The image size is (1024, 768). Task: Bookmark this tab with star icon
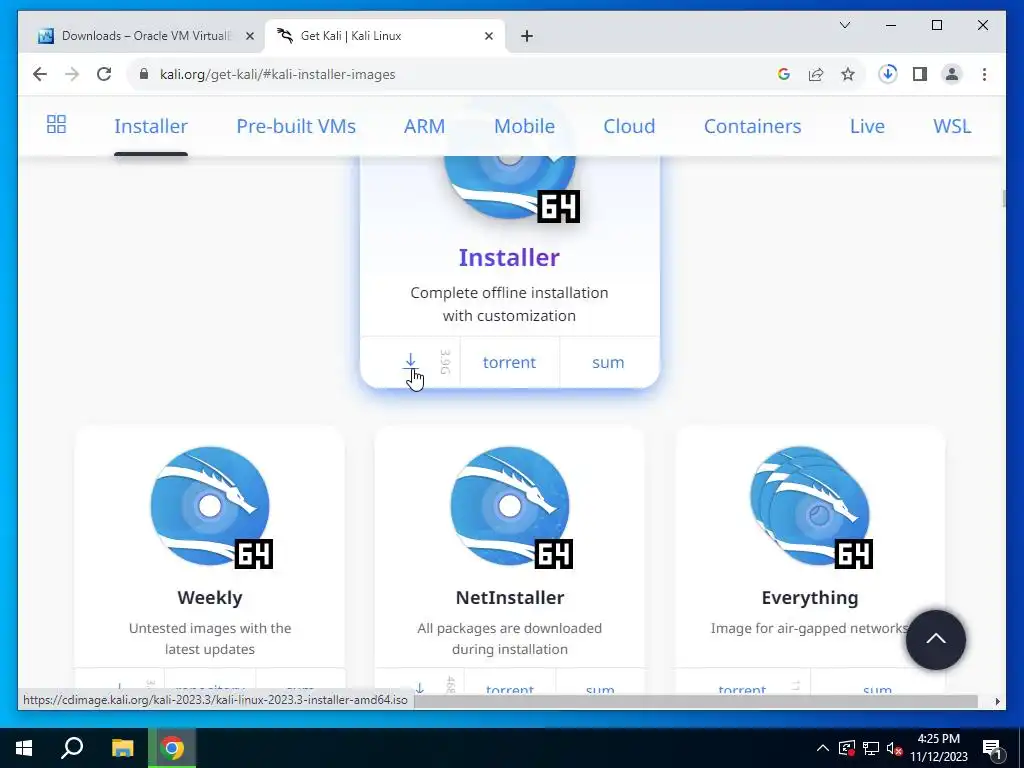tap(848, 74)
